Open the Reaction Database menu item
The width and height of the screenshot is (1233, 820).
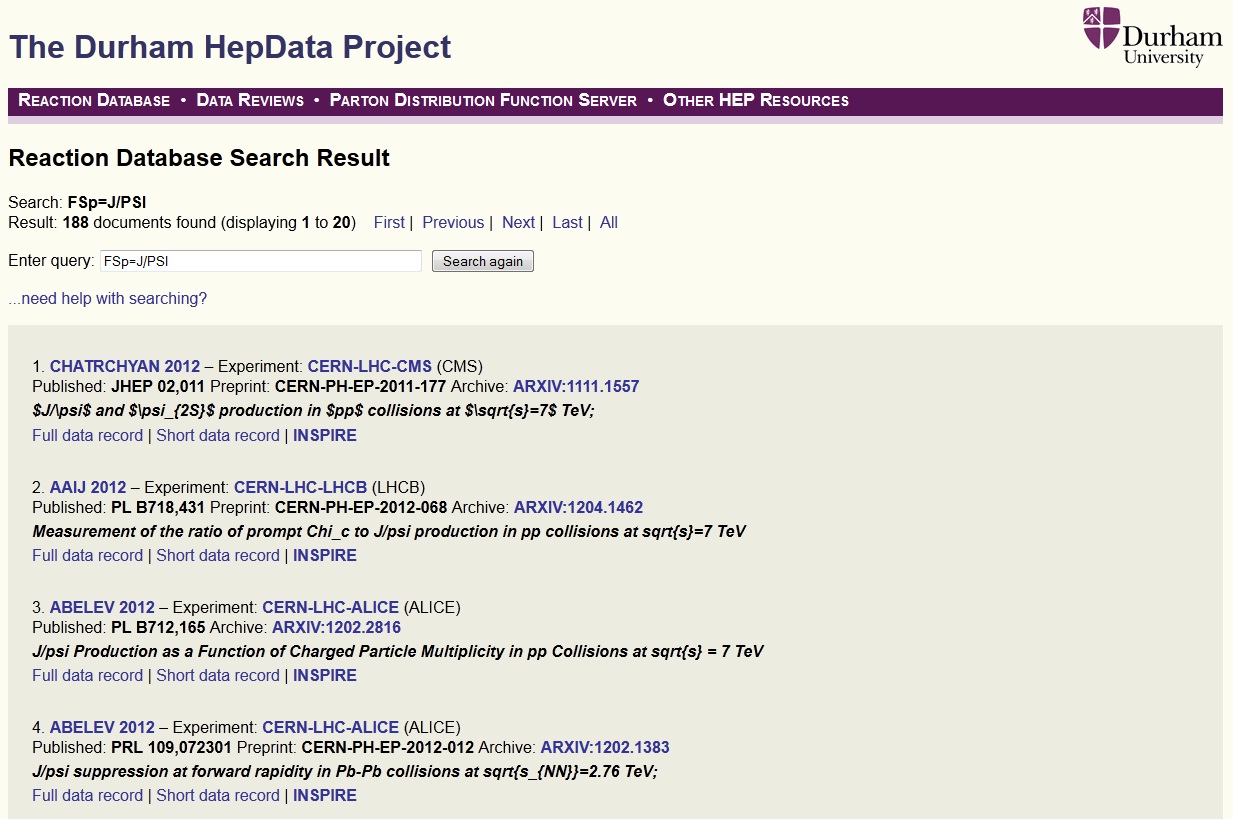coord(94,101)
